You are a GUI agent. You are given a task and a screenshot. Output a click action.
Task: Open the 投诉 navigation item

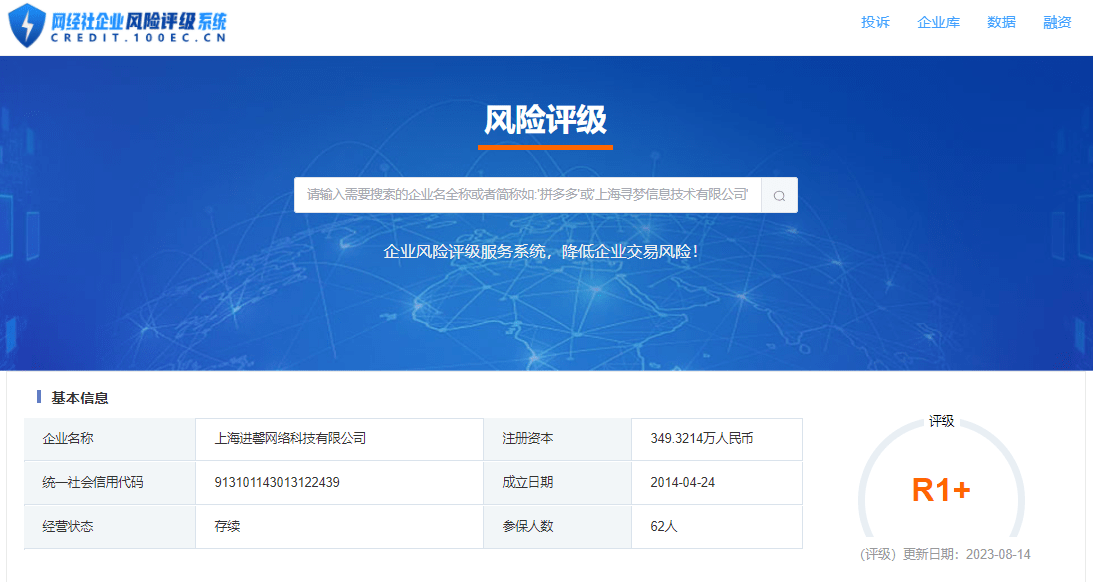[875, 22]
